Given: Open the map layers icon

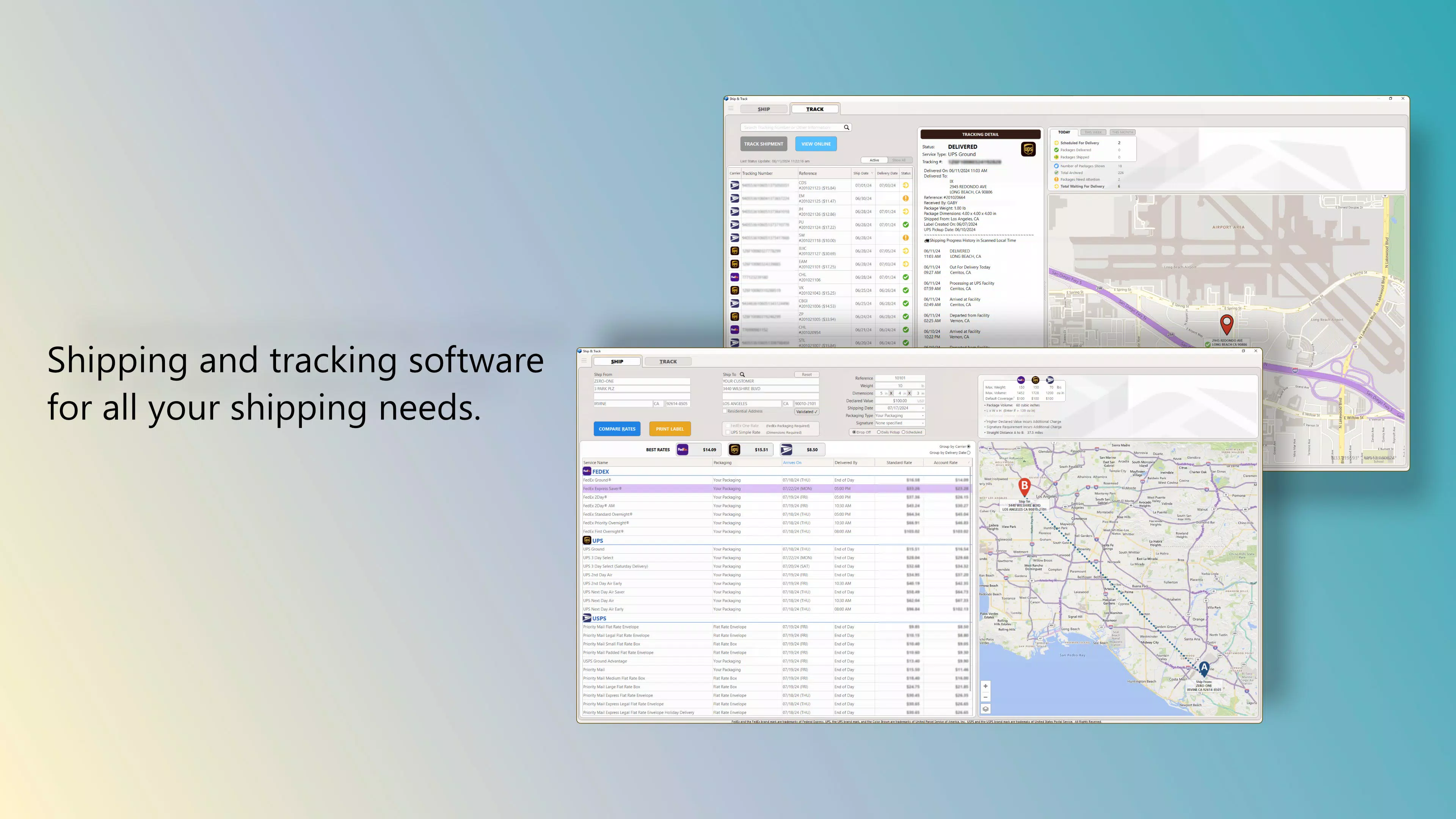Looking at the screenshot, I should (985, 709).
